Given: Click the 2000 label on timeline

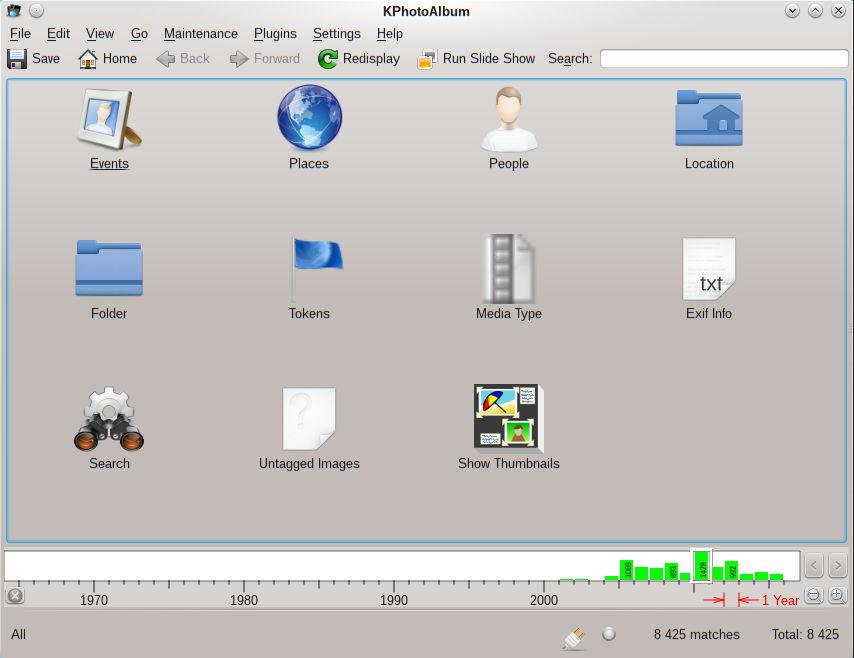Looking at the screenshot, I should [x=544, y=600].
